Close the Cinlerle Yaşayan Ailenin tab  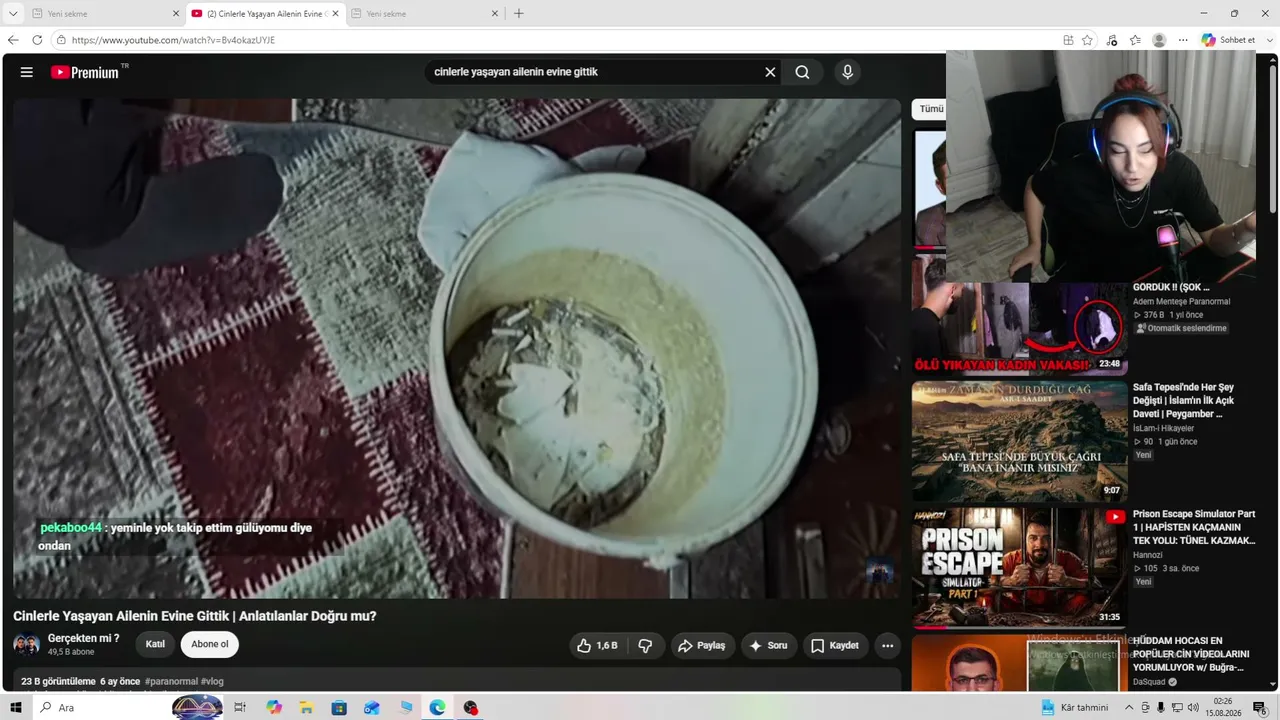[x=335, y=14]
